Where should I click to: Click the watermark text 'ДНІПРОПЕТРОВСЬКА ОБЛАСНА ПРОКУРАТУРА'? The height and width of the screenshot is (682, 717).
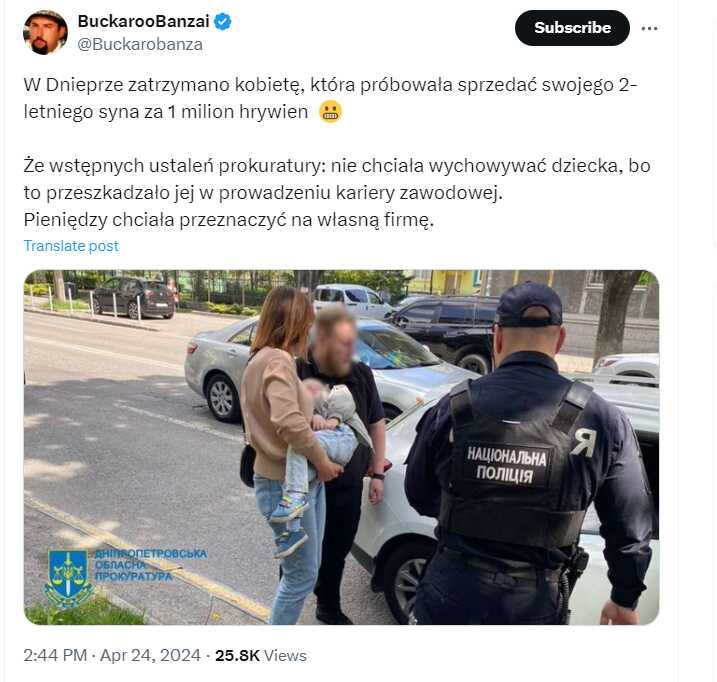click(x=150, y=565)
